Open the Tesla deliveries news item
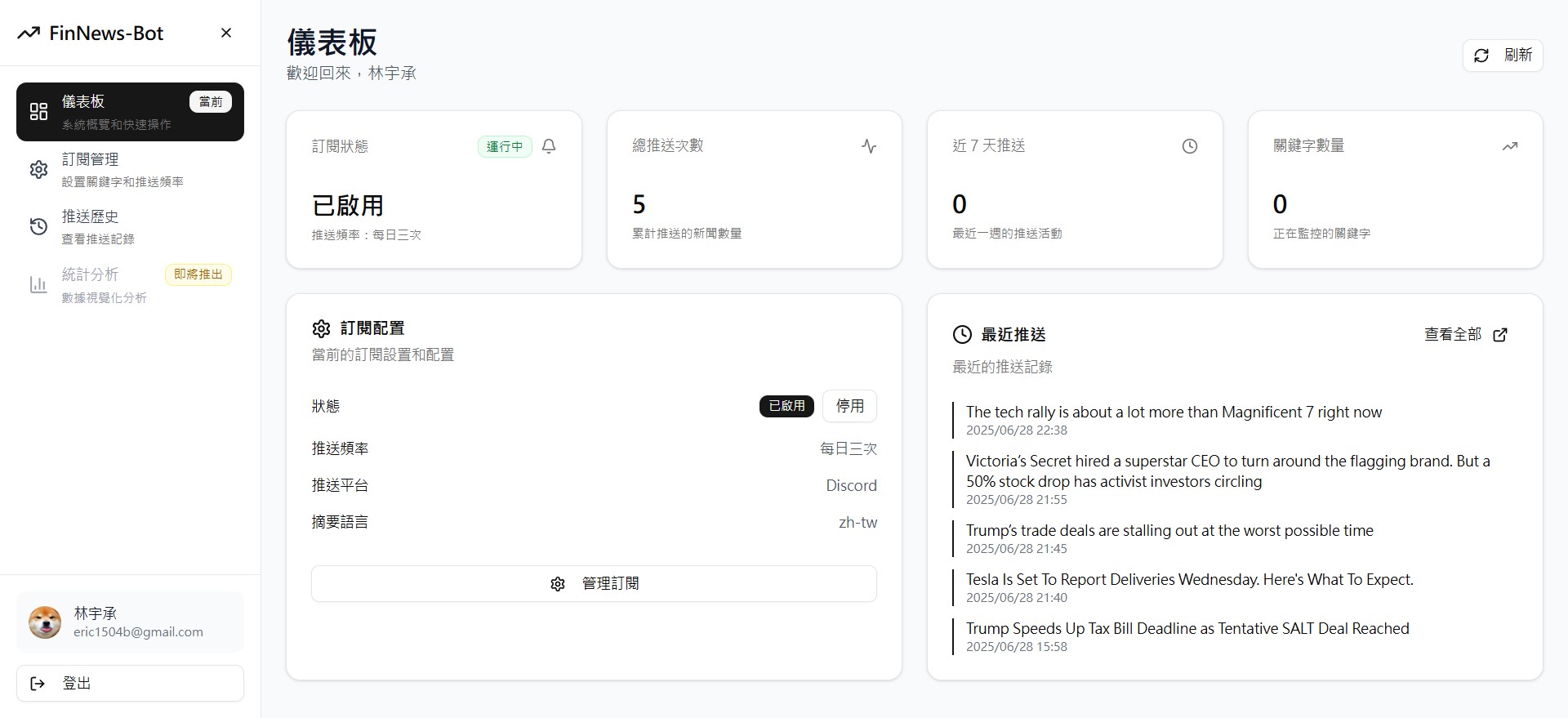The width and height of the screenshot is (1568, 718). (1189, 580)
